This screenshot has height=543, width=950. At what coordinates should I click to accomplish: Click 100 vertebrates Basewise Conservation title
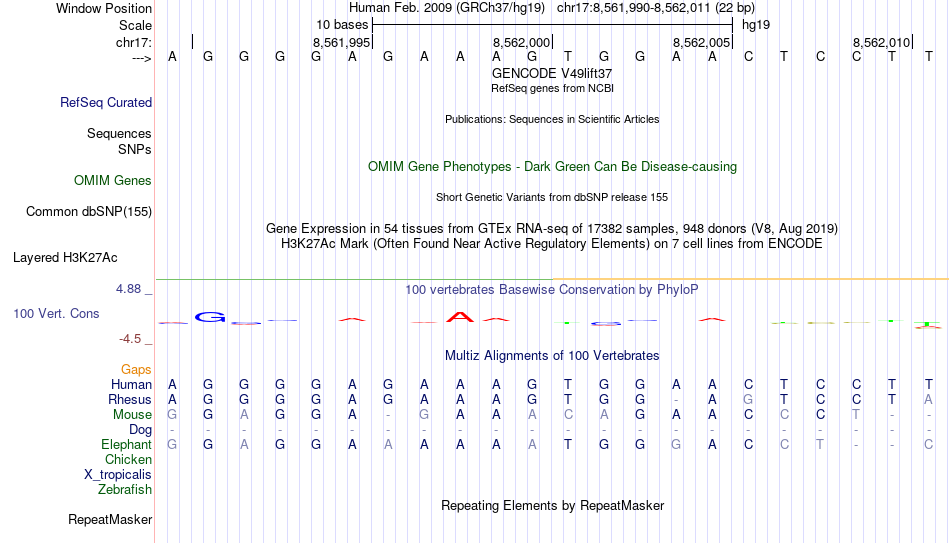click(x=552, y=290)
